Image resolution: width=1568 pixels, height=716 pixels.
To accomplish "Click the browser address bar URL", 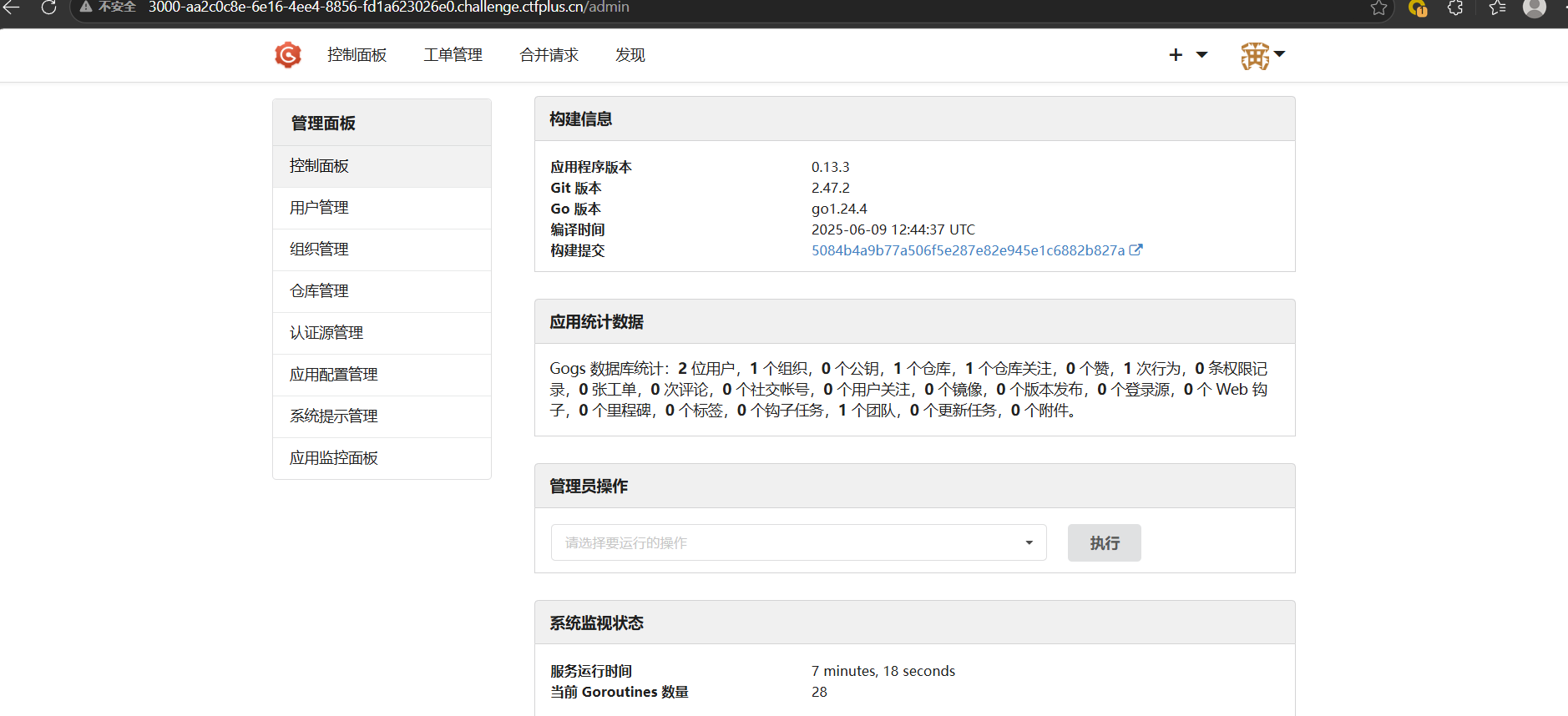I will pos(388,8).
